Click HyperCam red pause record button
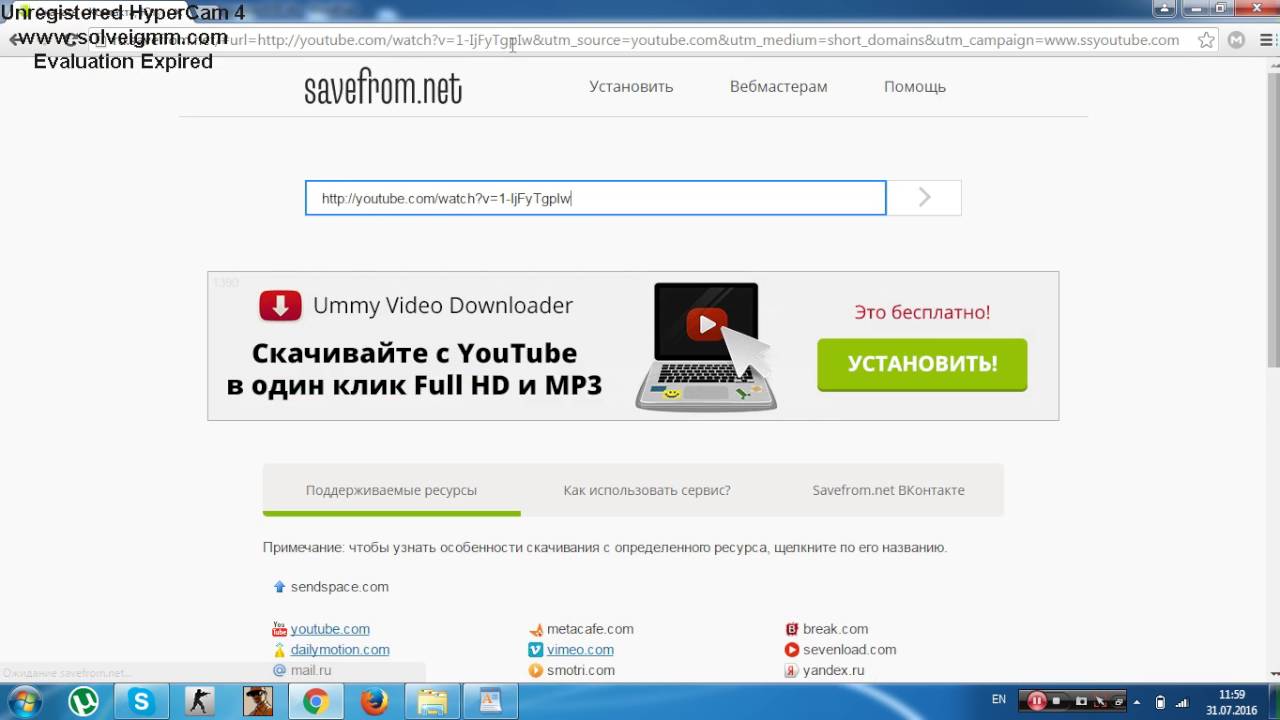Image resolution: width=1280 pixels, height=720 pixels. pos(1037,702)
